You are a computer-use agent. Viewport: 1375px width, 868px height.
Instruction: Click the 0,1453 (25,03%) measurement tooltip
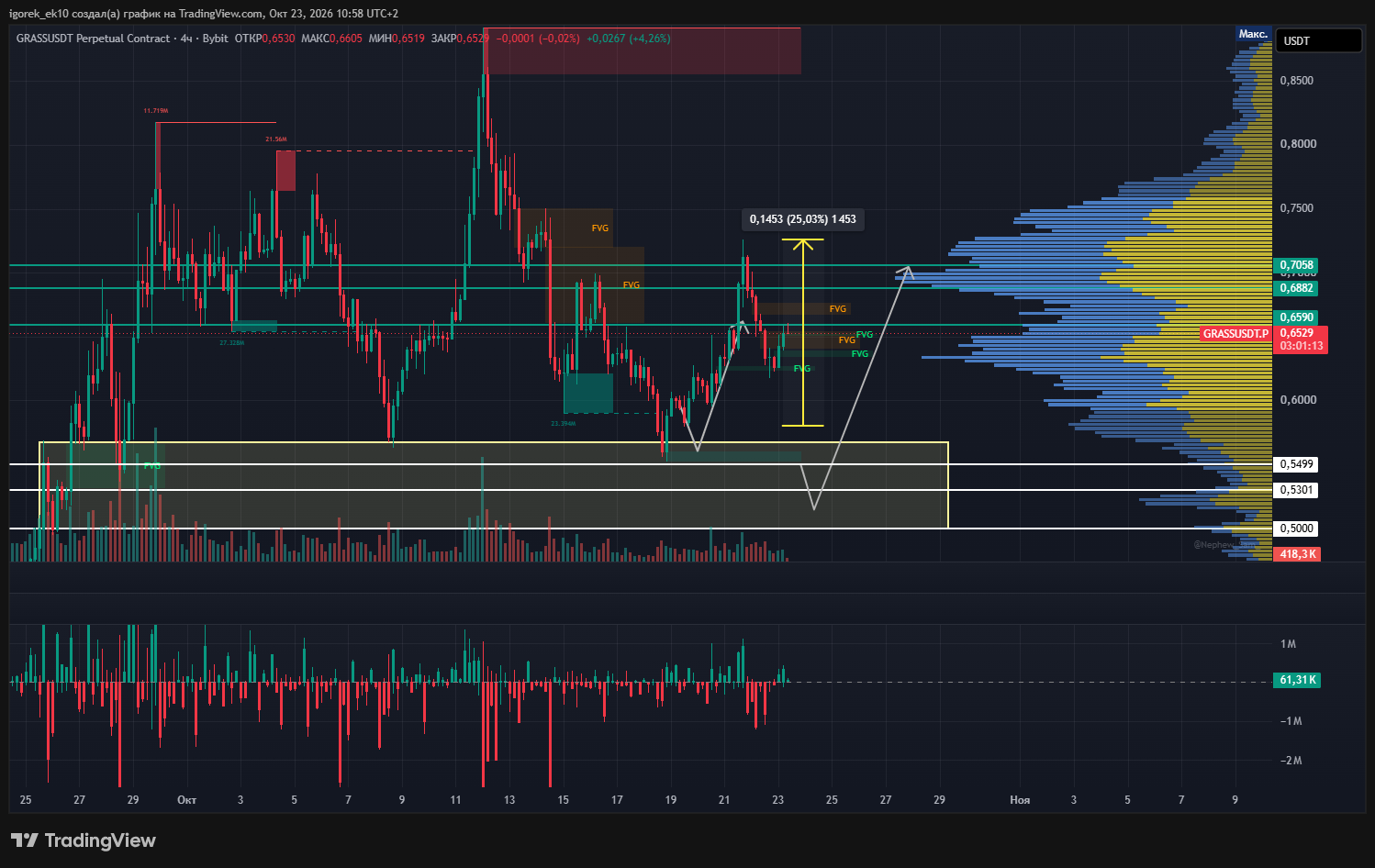coord(803,219)
